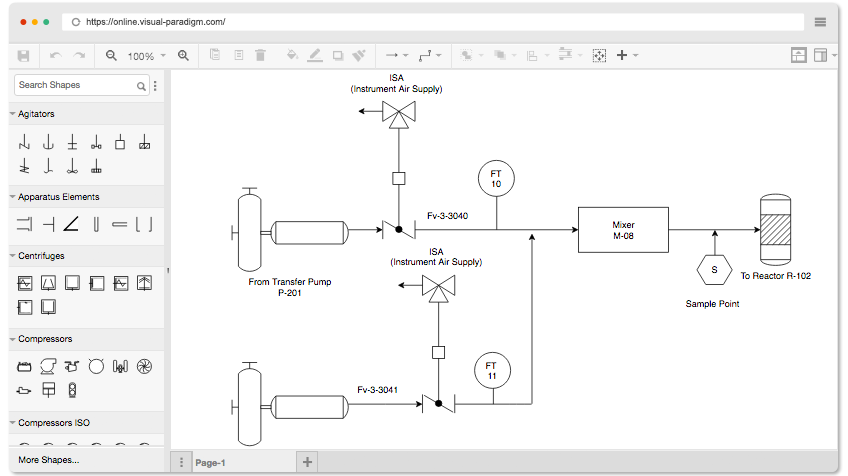Open the waypoint connector style dropdown
The width and height of the screenshot is (848, 476).
click(430, 55)
